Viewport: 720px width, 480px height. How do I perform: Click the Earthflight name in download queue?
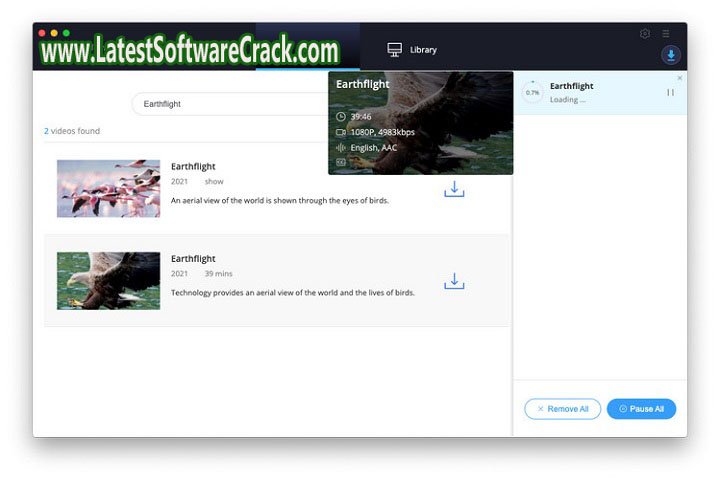(571, 86)
